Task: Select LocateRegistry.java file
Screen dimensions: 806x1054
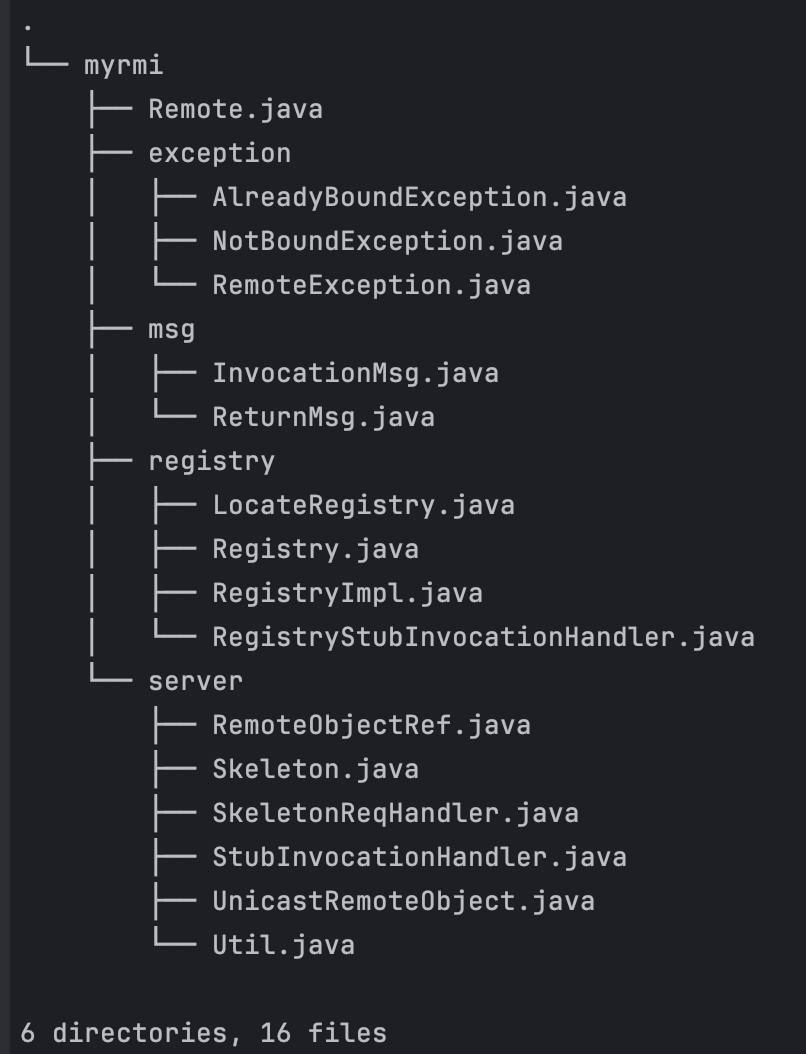Action: (363, 505)
